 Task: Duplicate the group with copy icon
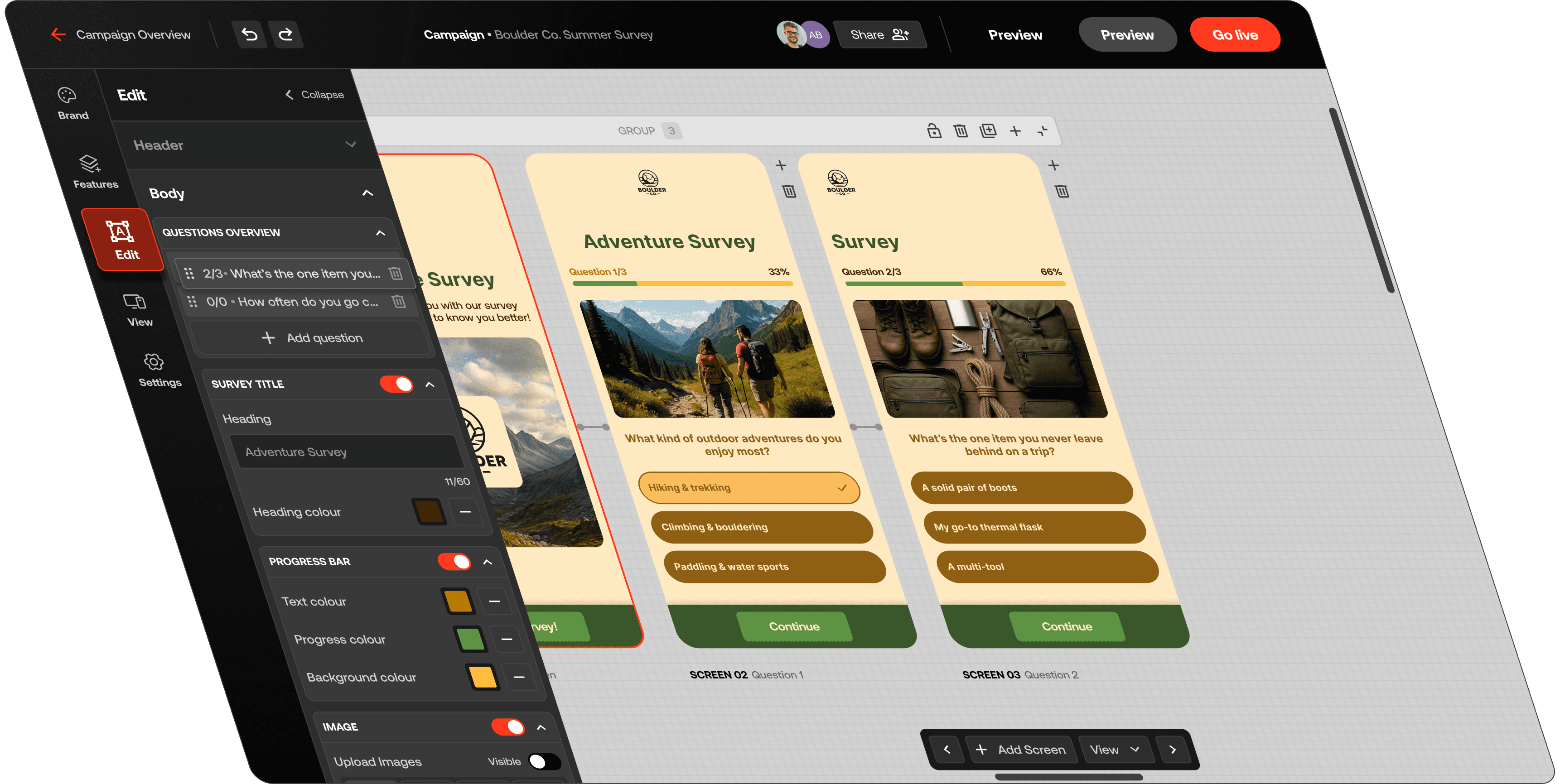point(988,131)
